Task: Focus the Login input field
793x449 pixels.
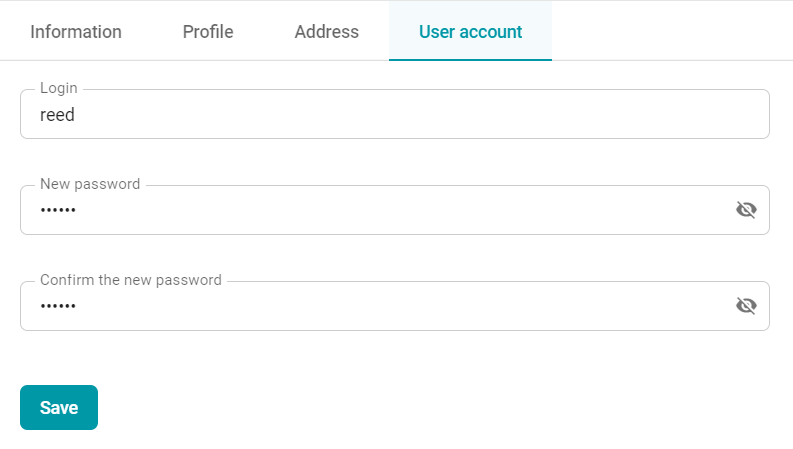Action: click(x=395, y=114)
